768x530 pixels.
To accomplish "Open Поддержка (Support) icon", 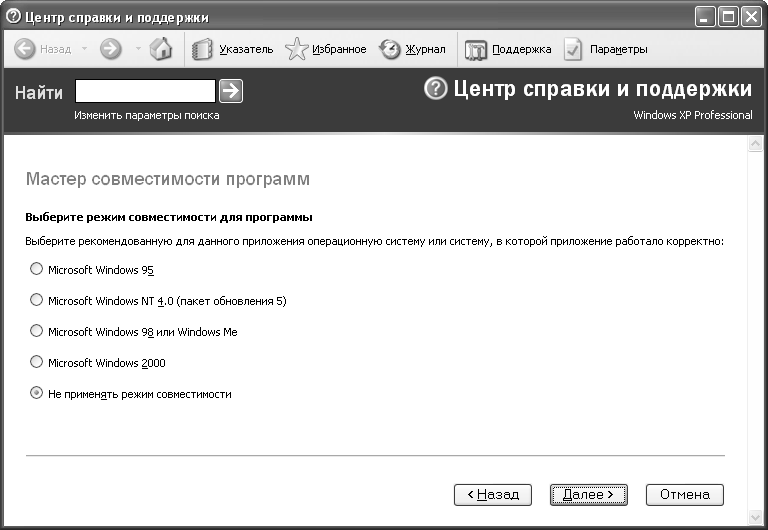I will [476, 49].
